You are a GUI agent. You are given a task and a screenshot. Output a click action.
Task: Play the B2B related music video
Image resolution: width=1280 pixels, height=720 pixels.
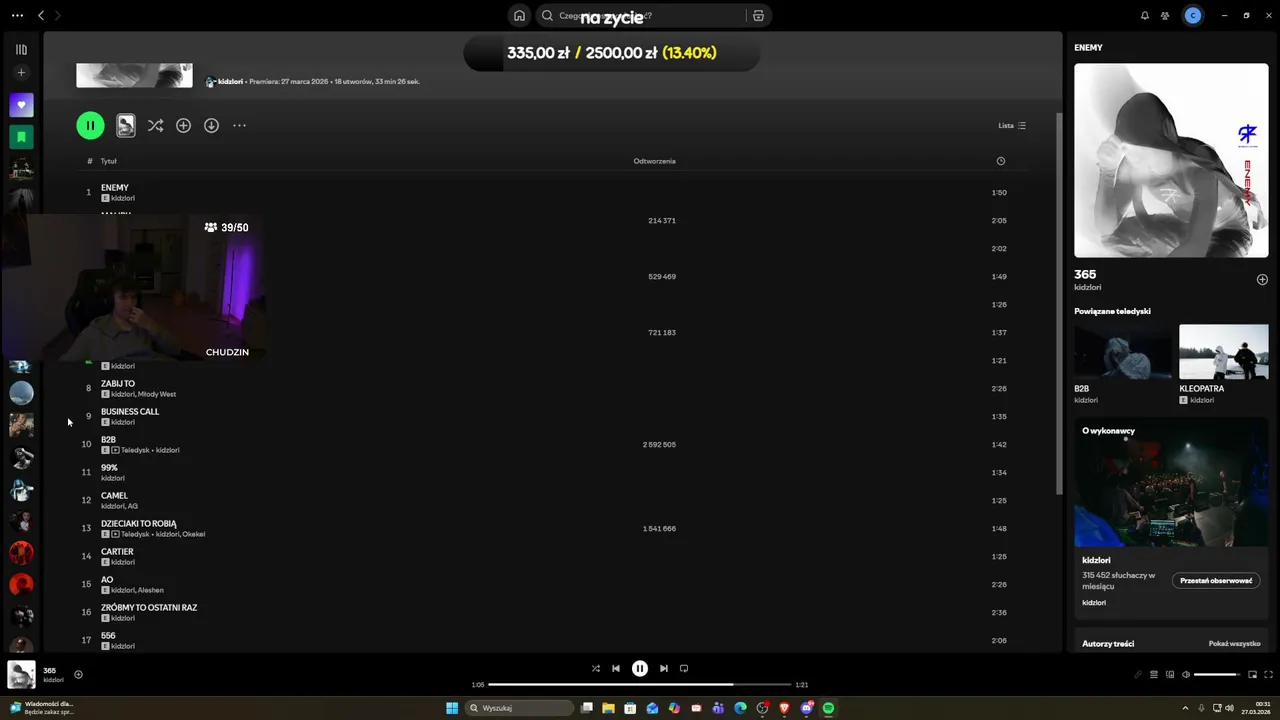coord(1122,351)
